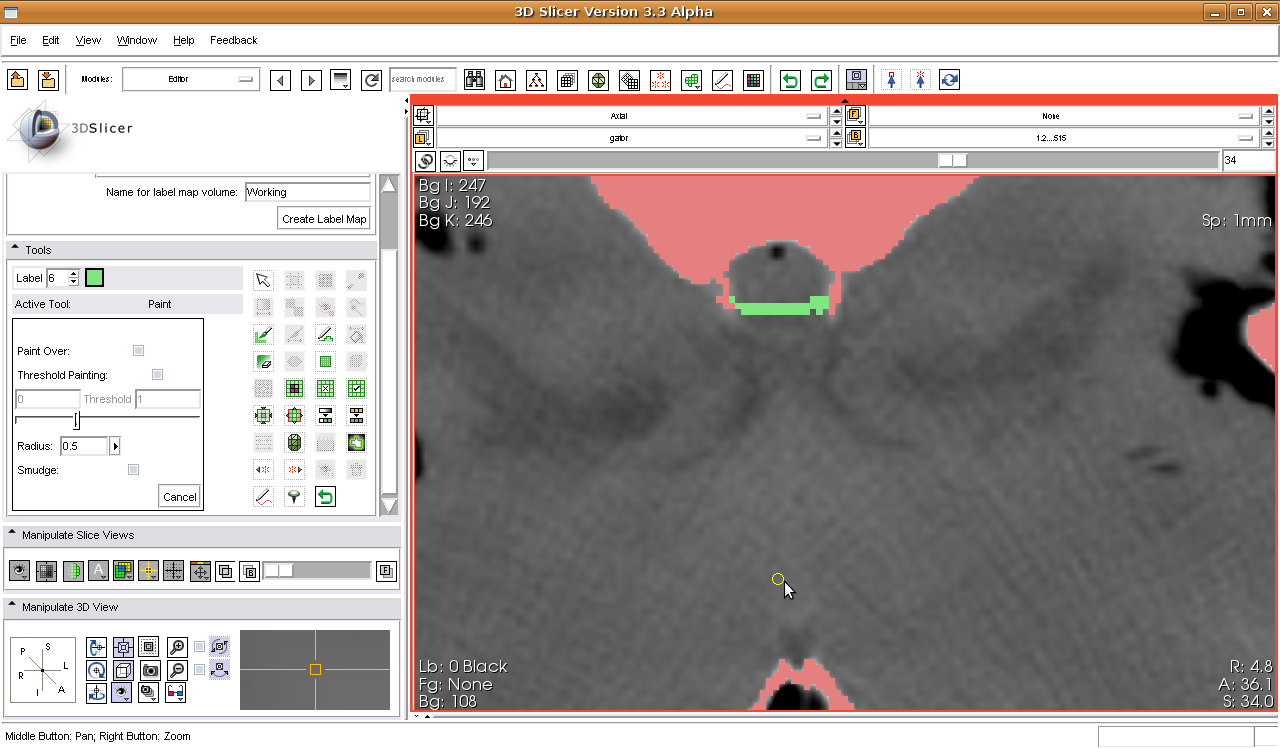This screenshot has width=1280, height=748.
Task: Click the Label number field showing 6
Action: [x=56, y=277]
